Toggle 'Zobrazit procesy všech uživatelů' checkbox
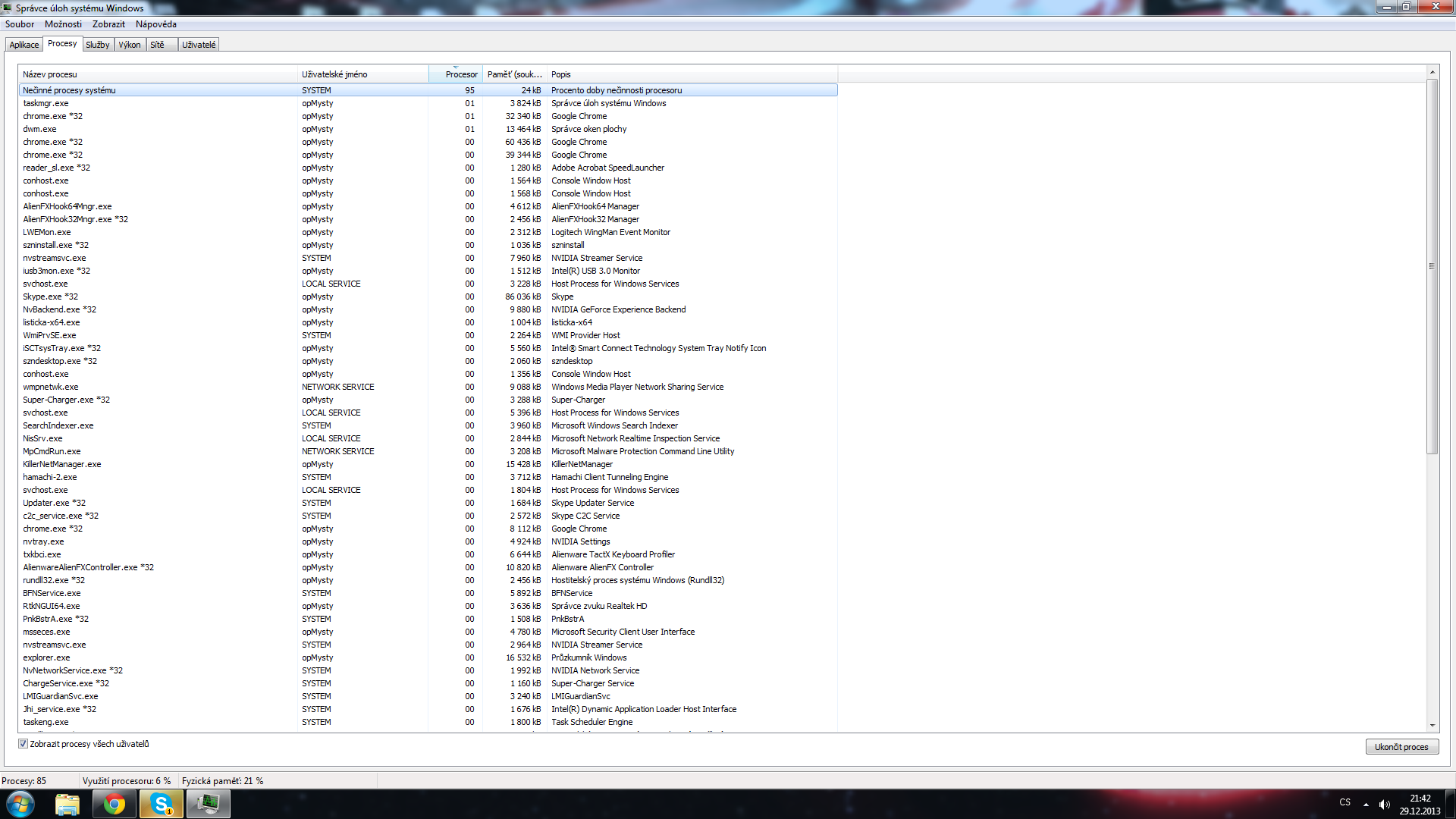Viewport: 1456px width, 819px height. click(x=24, y=744)
